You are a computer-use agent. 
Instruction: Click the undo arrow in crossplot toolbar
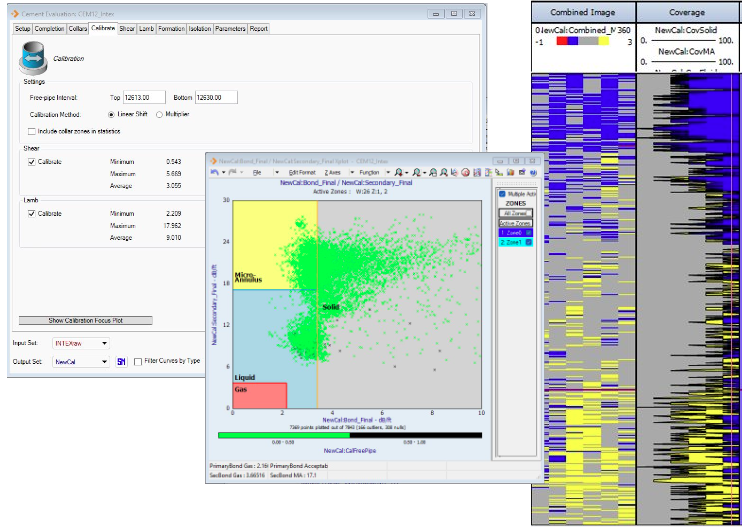215,172
